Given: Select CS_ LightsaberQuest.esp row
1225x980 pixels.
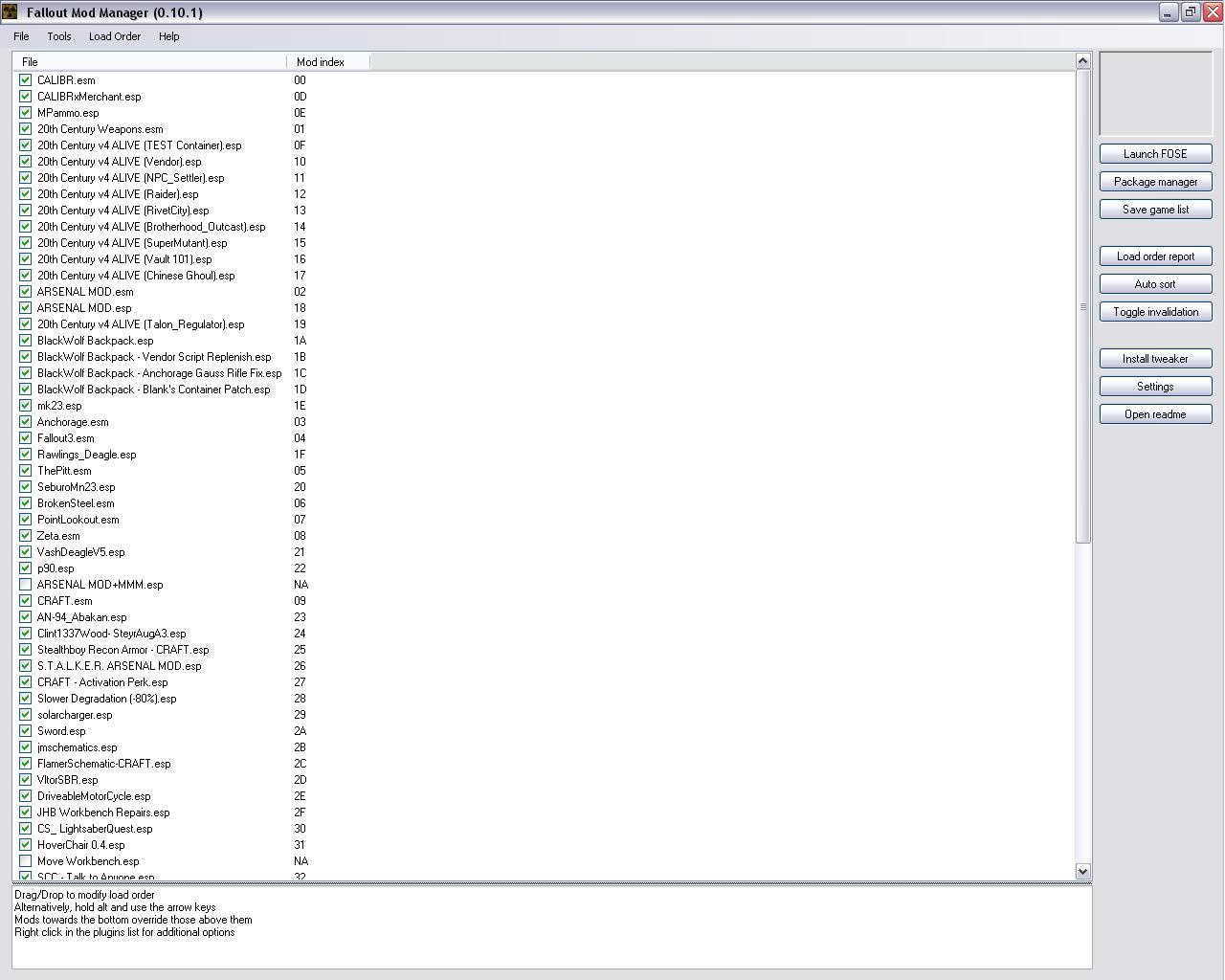Looking at the screenshot, I should coord(95,829).
